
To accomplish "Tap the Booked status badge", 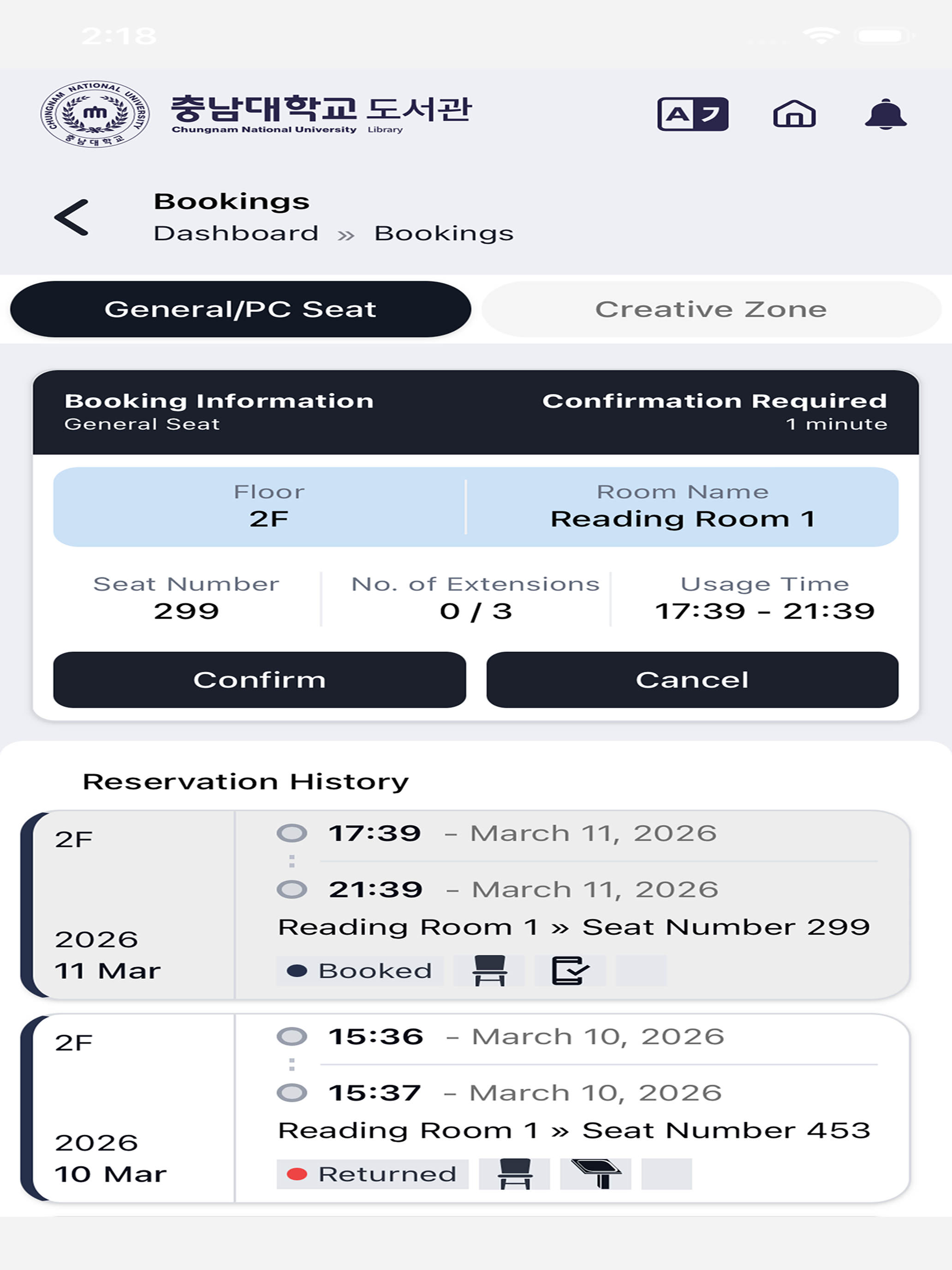I will tap(360, 971).
